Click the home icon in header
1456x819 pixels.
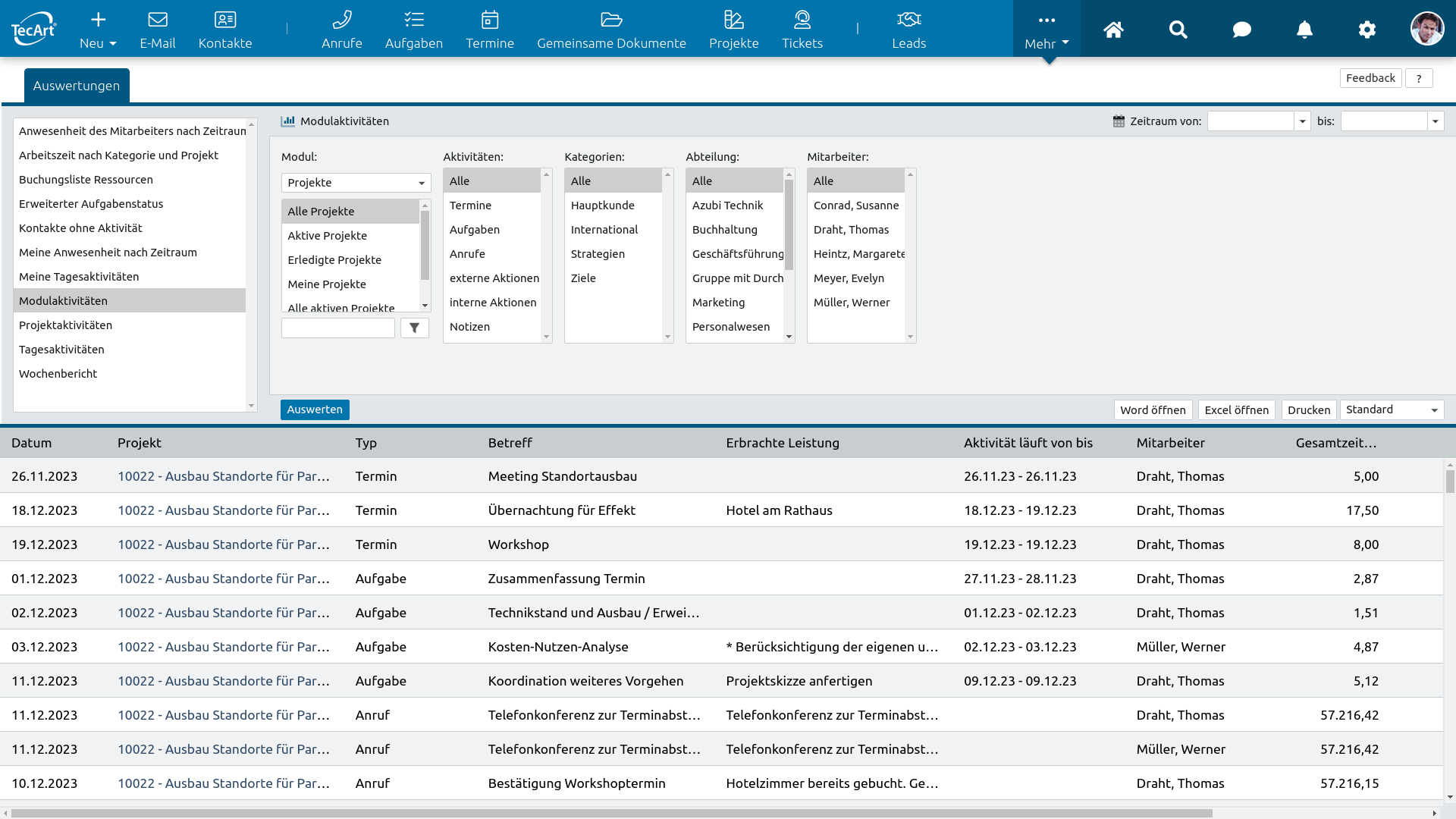pyautogui.click(x=1113, y=30)
